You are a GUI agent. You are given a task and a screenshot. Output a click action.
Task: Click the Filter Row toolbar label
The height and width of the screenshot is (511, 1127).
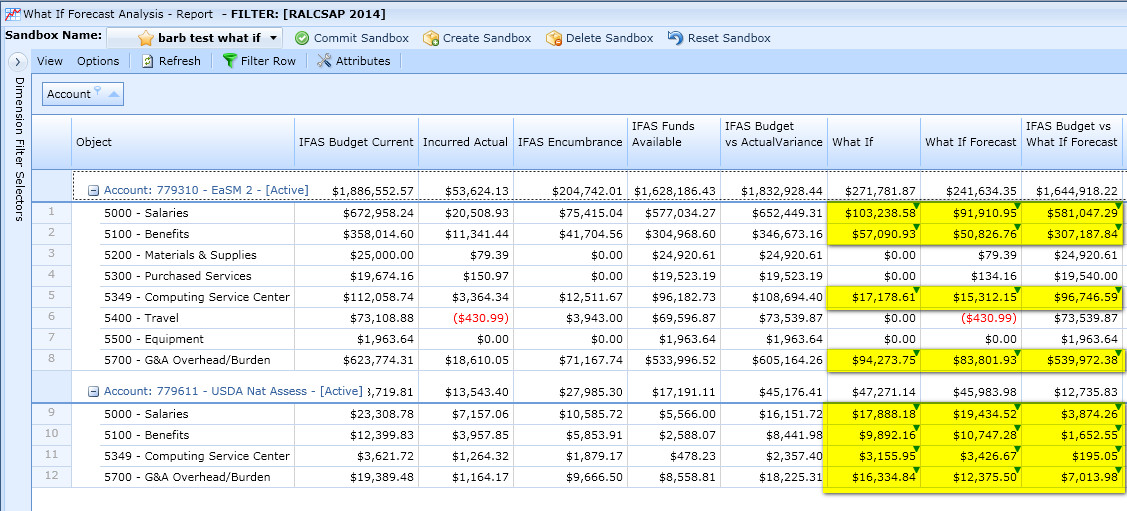[268, 61]
